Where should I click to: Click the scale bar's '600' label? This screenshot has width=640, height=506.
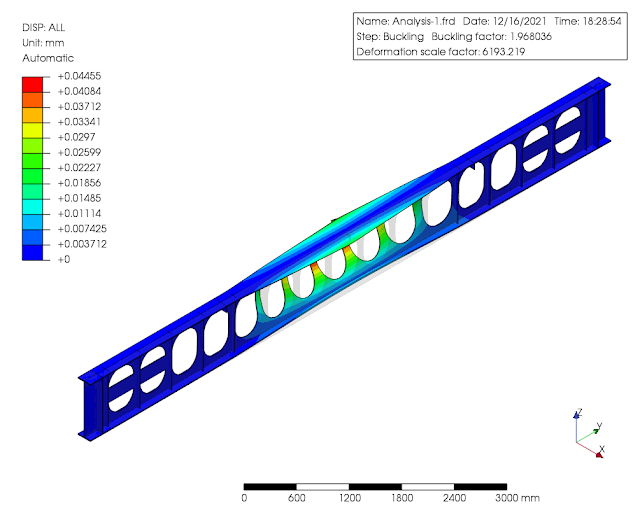click(x=297, y=498)
